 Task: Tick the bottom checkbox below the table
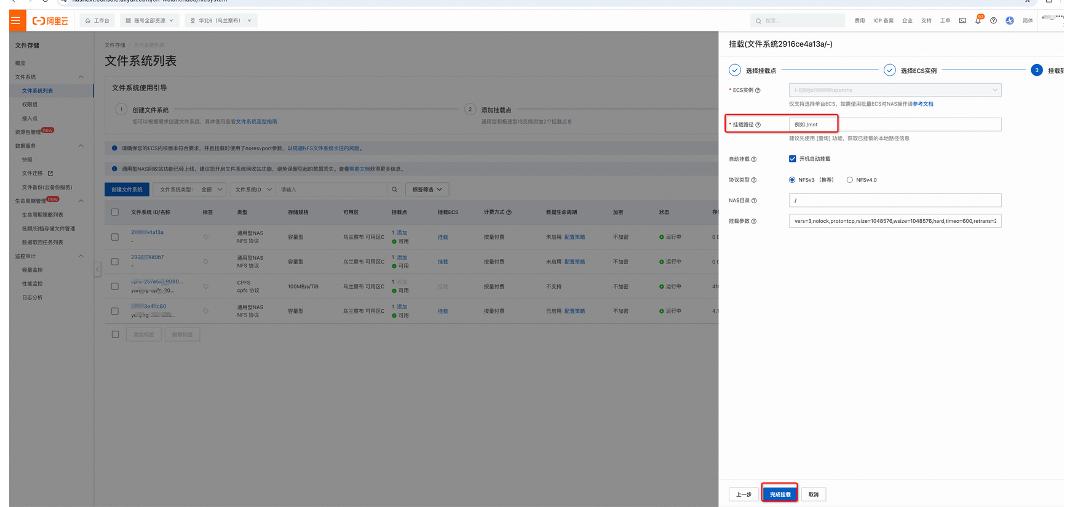point(115,335)
